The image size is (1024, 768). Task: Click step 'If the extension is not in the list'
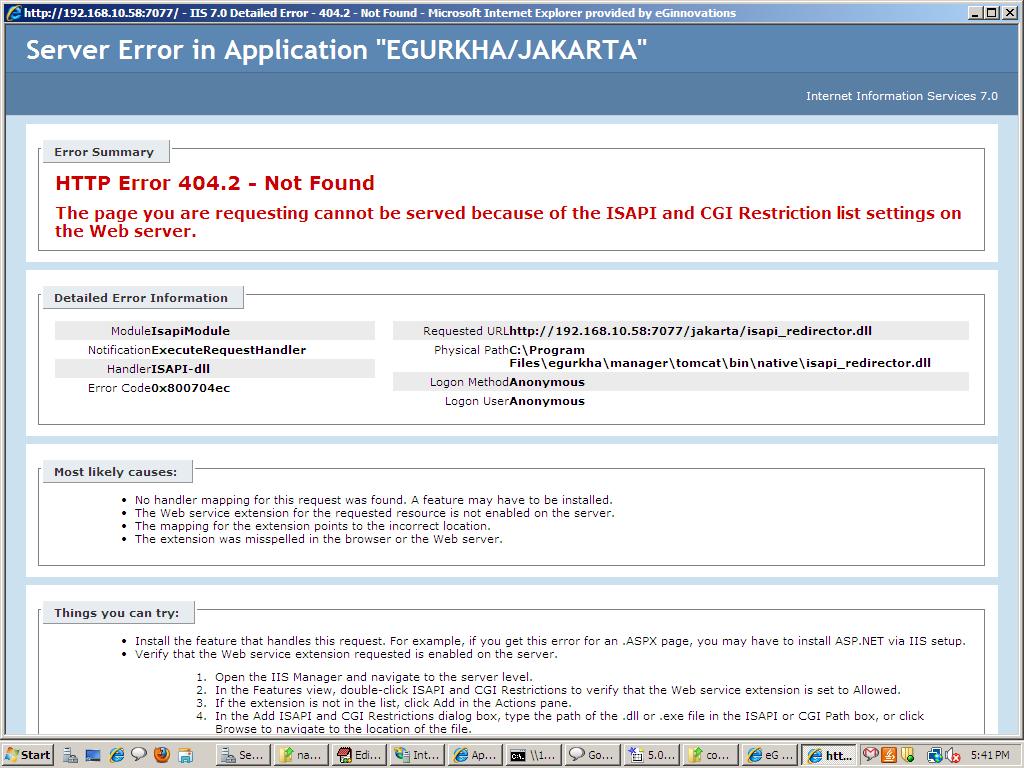pos(393,703)
